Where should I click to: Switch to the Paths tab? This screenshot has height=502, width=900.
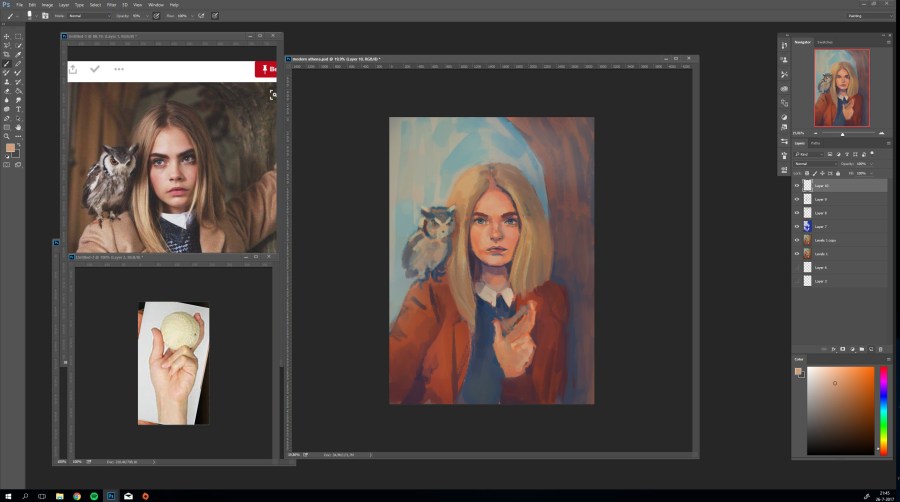click(x=815, y=143)
